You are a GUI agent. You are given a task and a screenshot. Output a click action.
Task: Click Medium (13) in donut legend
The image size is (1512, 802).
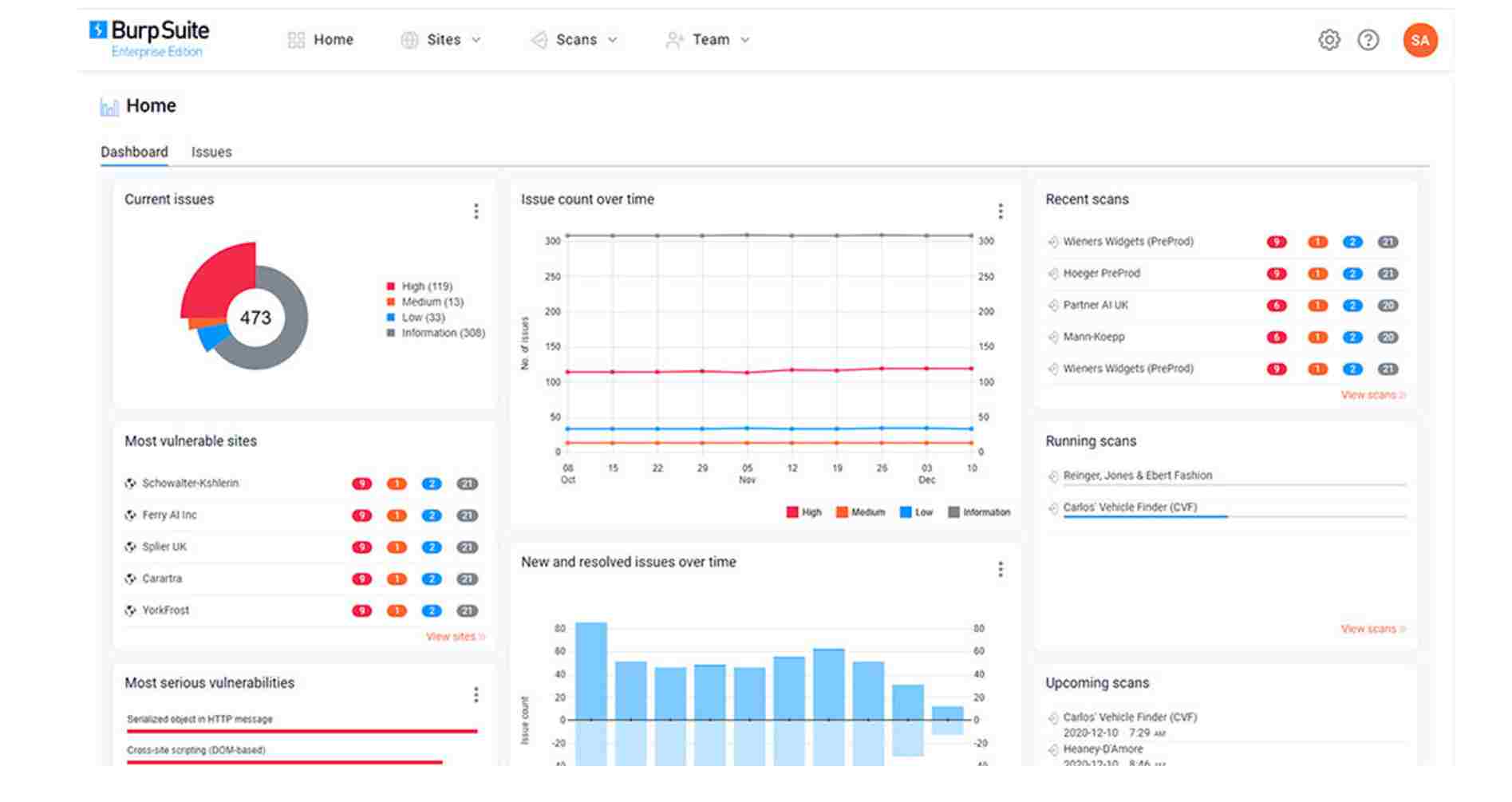point(425,302)
